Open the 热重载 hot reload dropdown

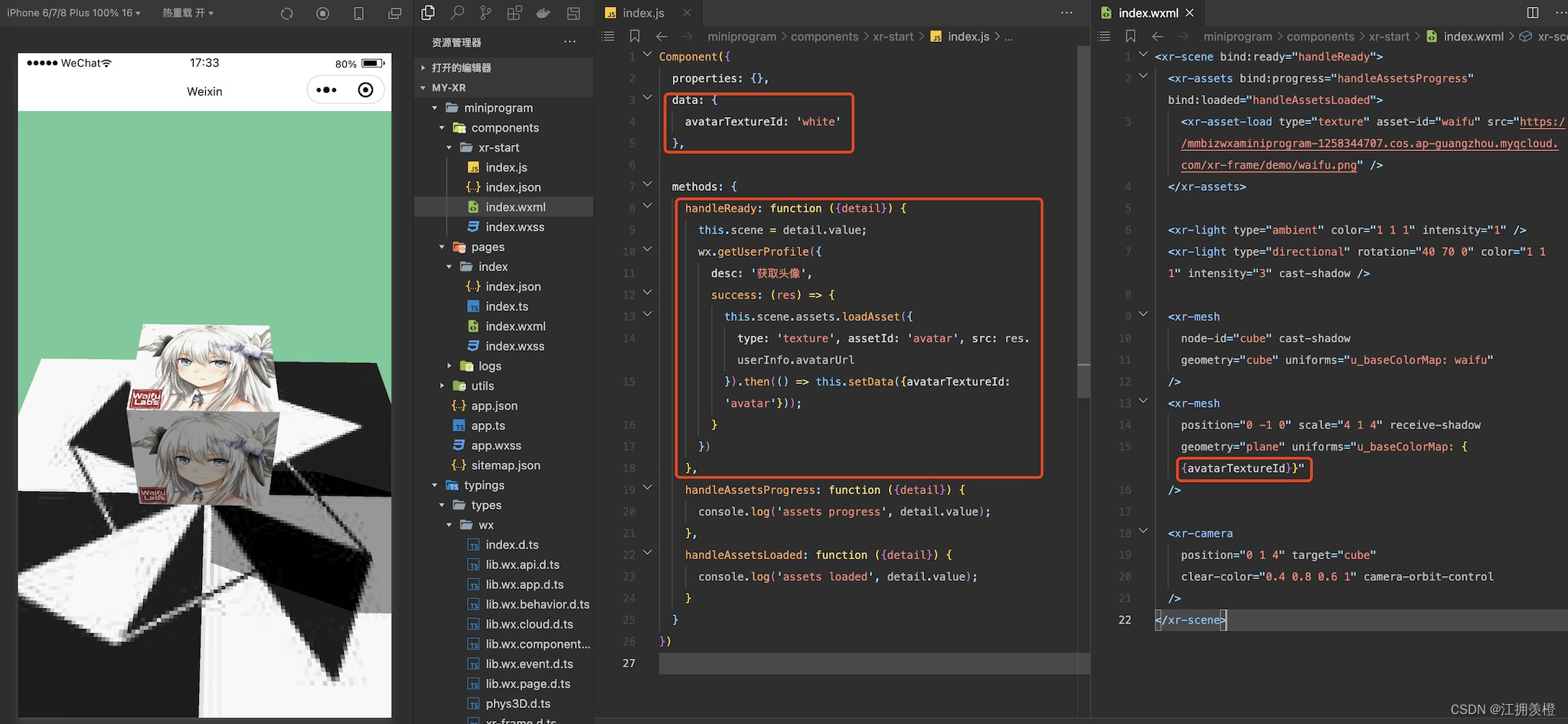(x=188, y=13)
